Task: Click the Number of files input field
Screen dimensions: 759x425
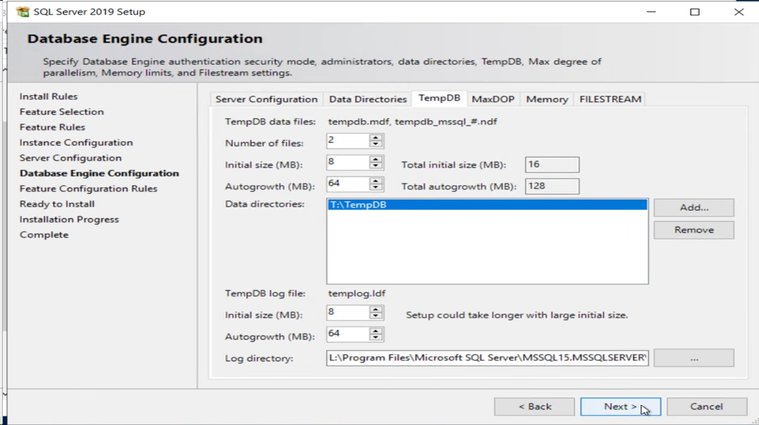Action: pyautogui.click(x=348, y=140)
